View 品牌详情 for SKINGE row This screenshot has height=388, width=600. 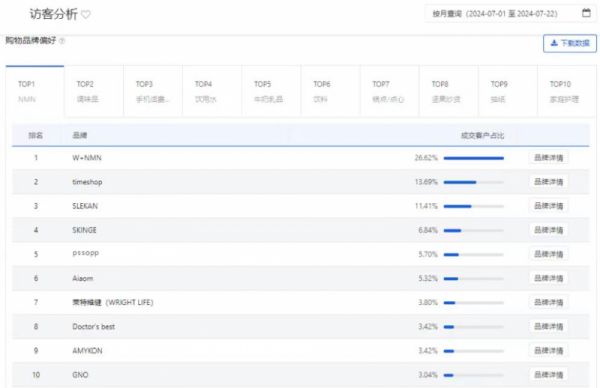[x=548, y=230]
